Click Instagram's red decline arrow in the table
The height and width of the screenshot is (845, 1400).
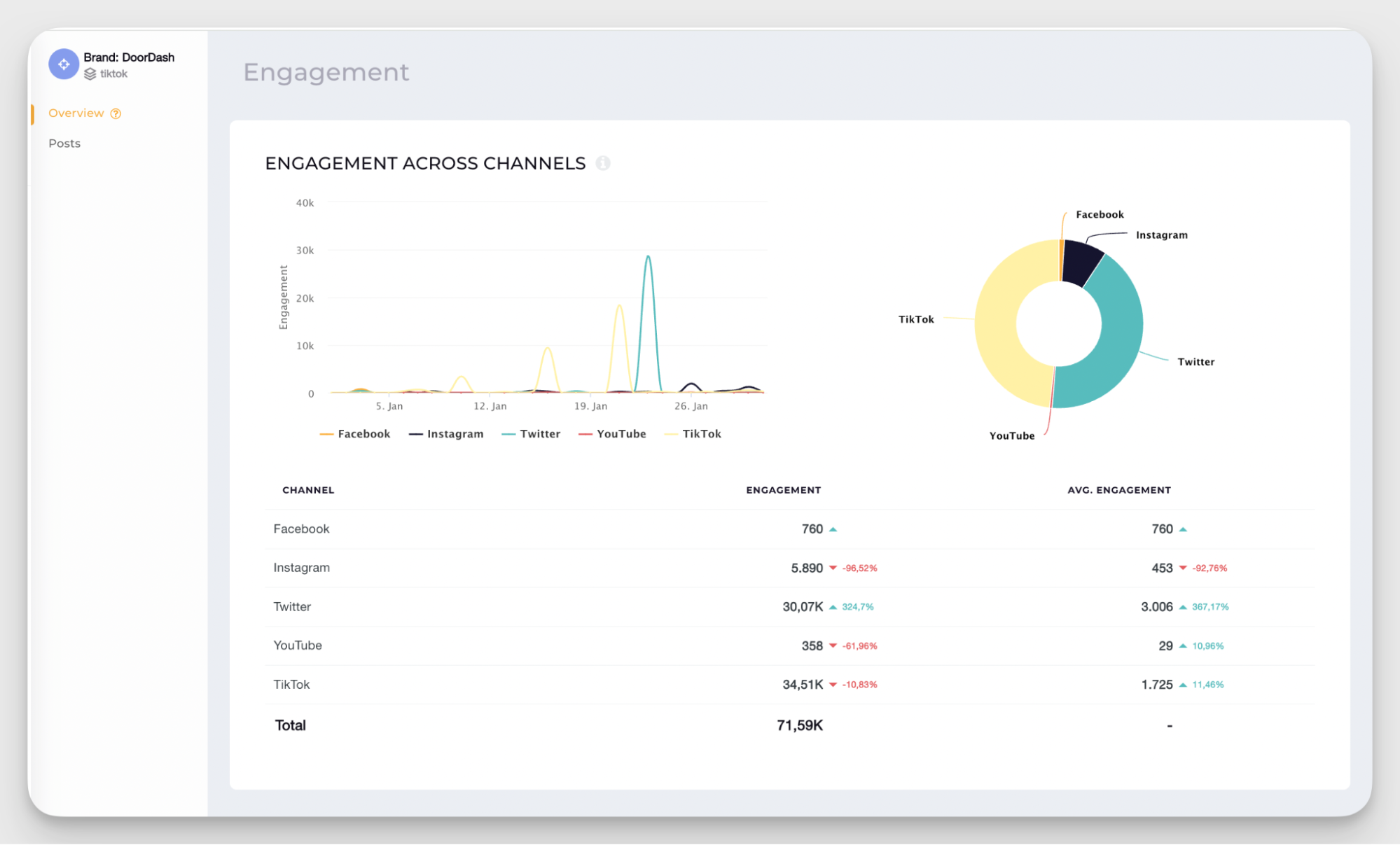tap(833, 568)
